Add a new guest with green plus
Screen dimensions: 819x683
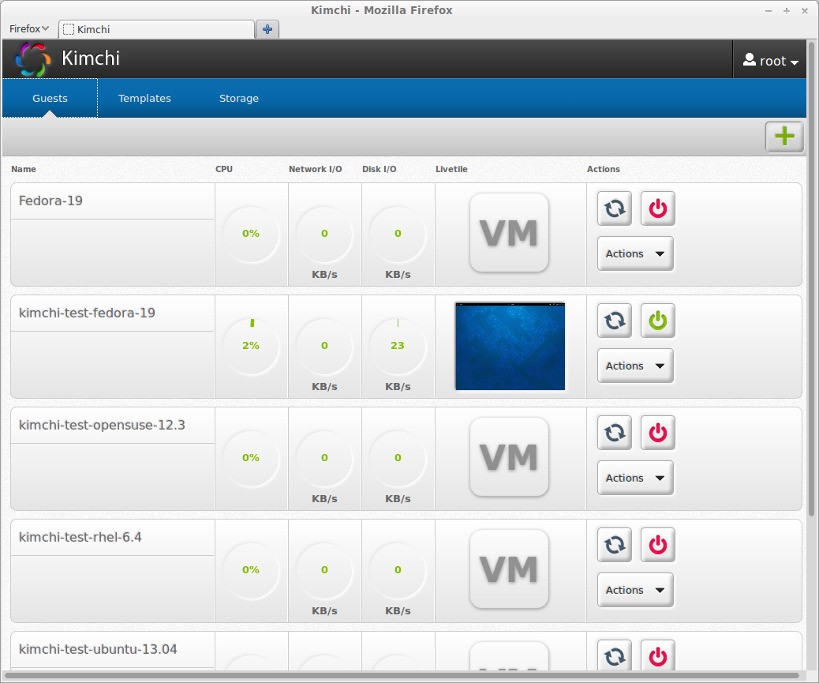click(x=784, y=137)
